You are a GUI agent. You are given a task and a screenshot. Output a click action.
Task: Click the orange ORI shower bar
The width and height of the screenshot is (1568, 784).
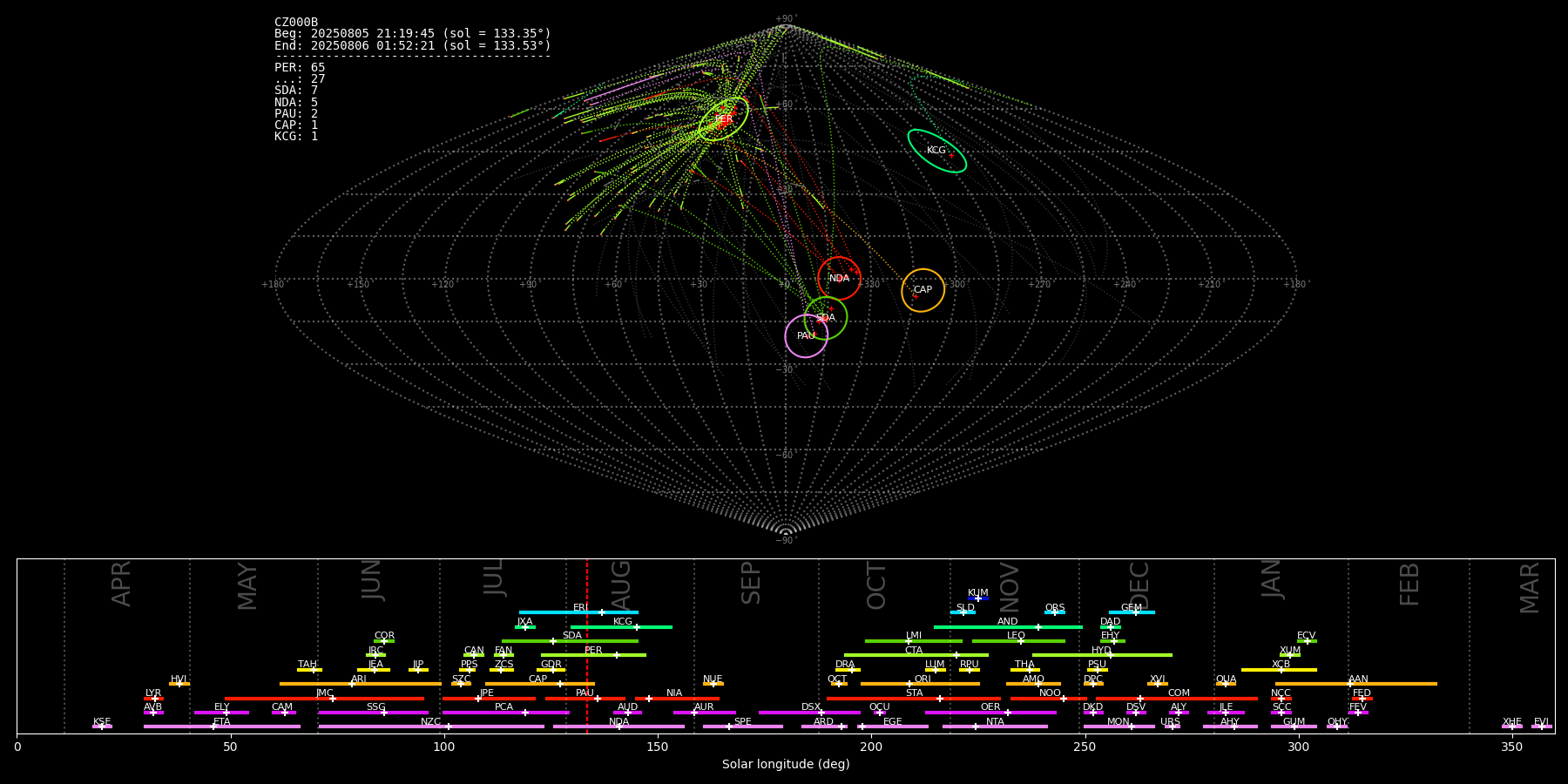coord(920,684)
